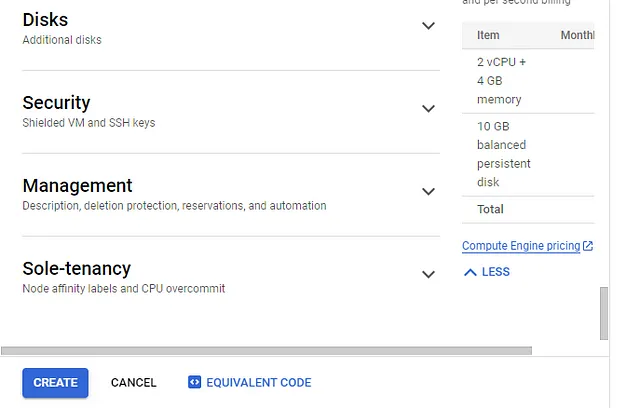Screen dimensions: 640x408
Task: Click 'Node affinity labels and CPU overcommit' text
Action: tap(124, 288)
